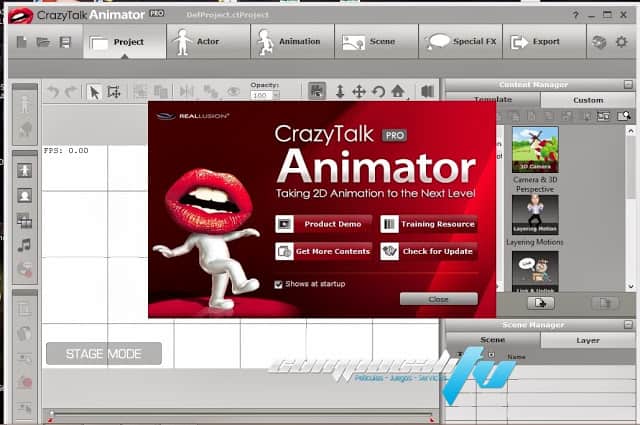This screenshot has width=640, height=425.
Task: Switch to the Animation tab
Action: click(292, 42)
